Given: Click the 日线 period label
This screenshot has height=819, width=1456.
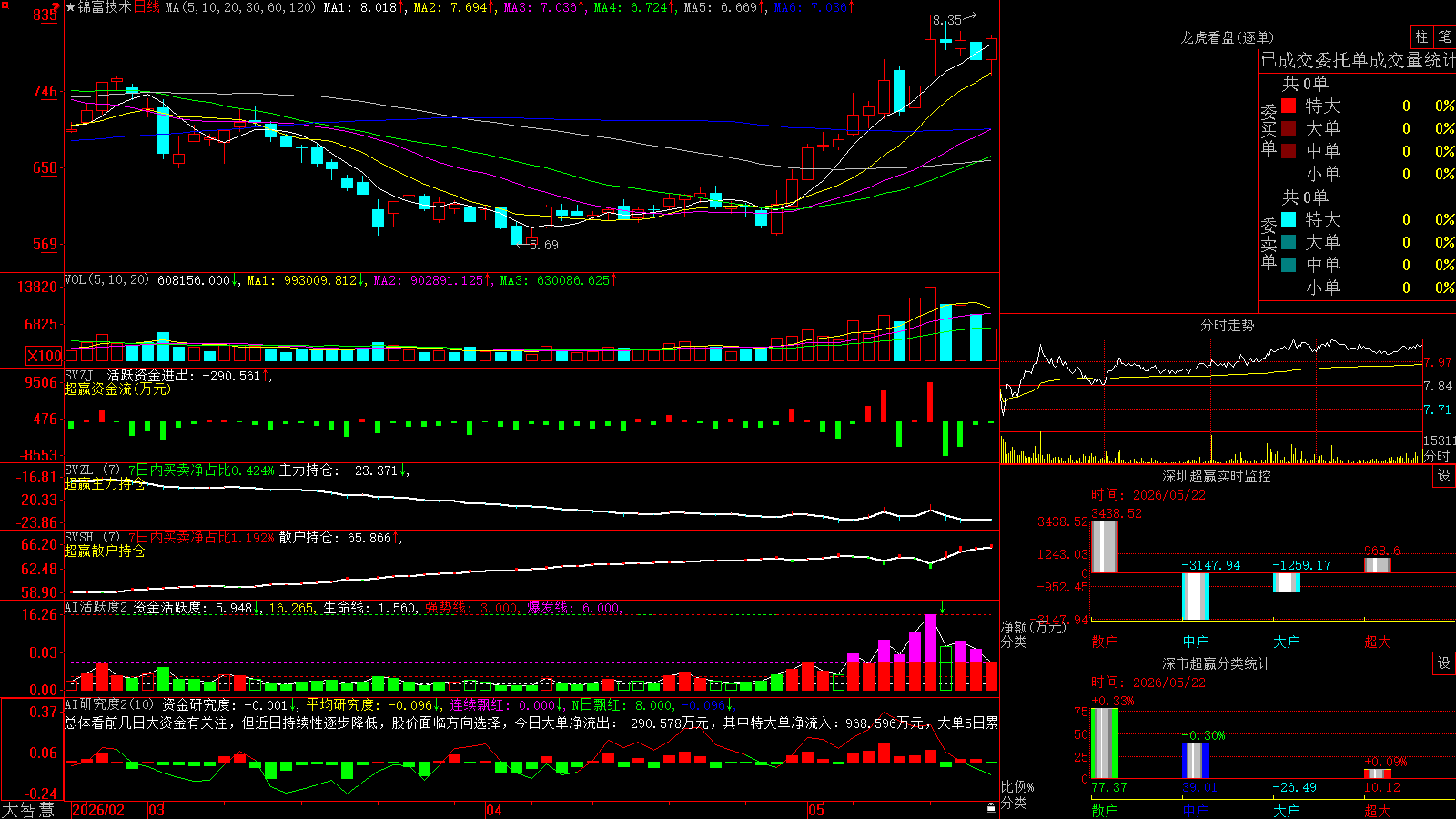Looking at the screenshot, I should pyautogui.click(x=147, y=7).
